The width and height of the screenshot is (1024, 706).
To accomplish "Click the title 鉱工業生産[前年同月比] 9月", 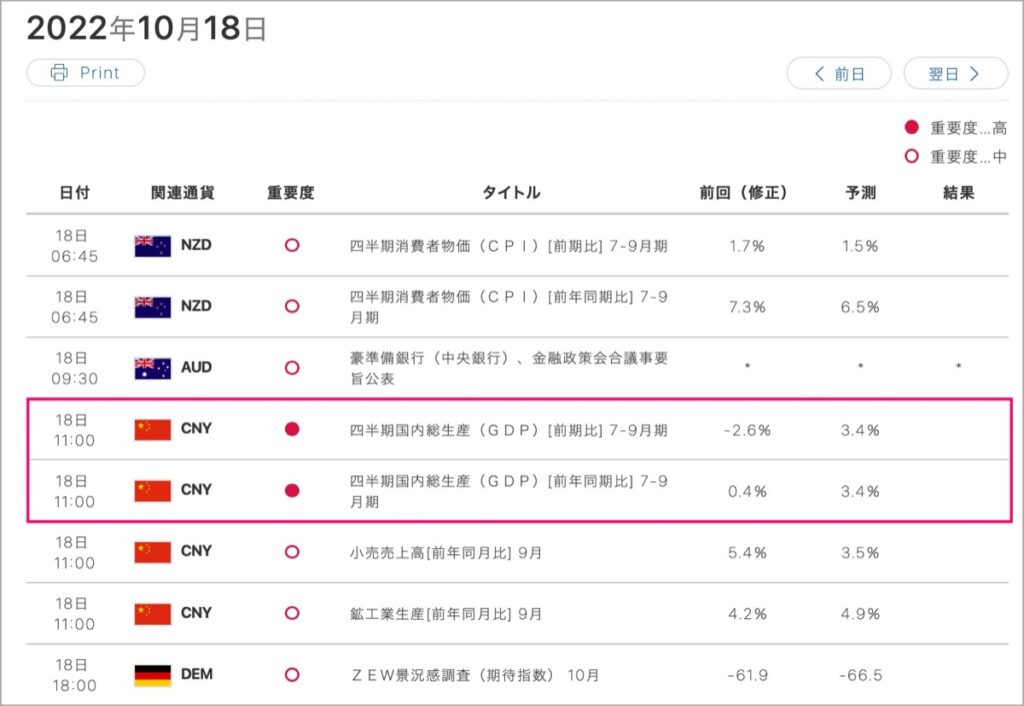I will [x=446, y=615].
